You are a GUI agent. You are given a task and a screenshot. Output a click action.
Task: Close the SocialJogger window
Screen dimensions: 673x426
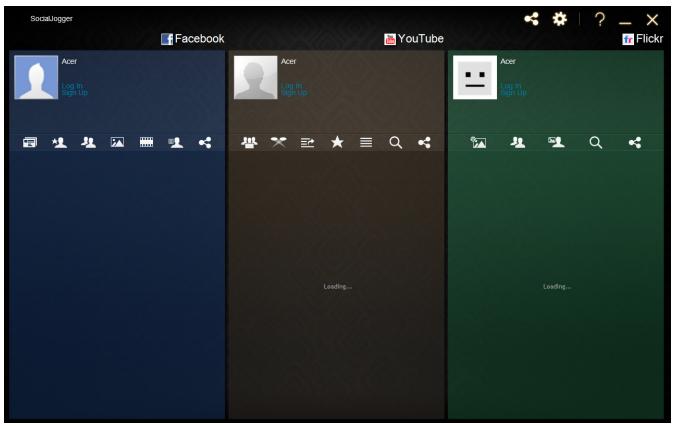click(x=652, y=19)
